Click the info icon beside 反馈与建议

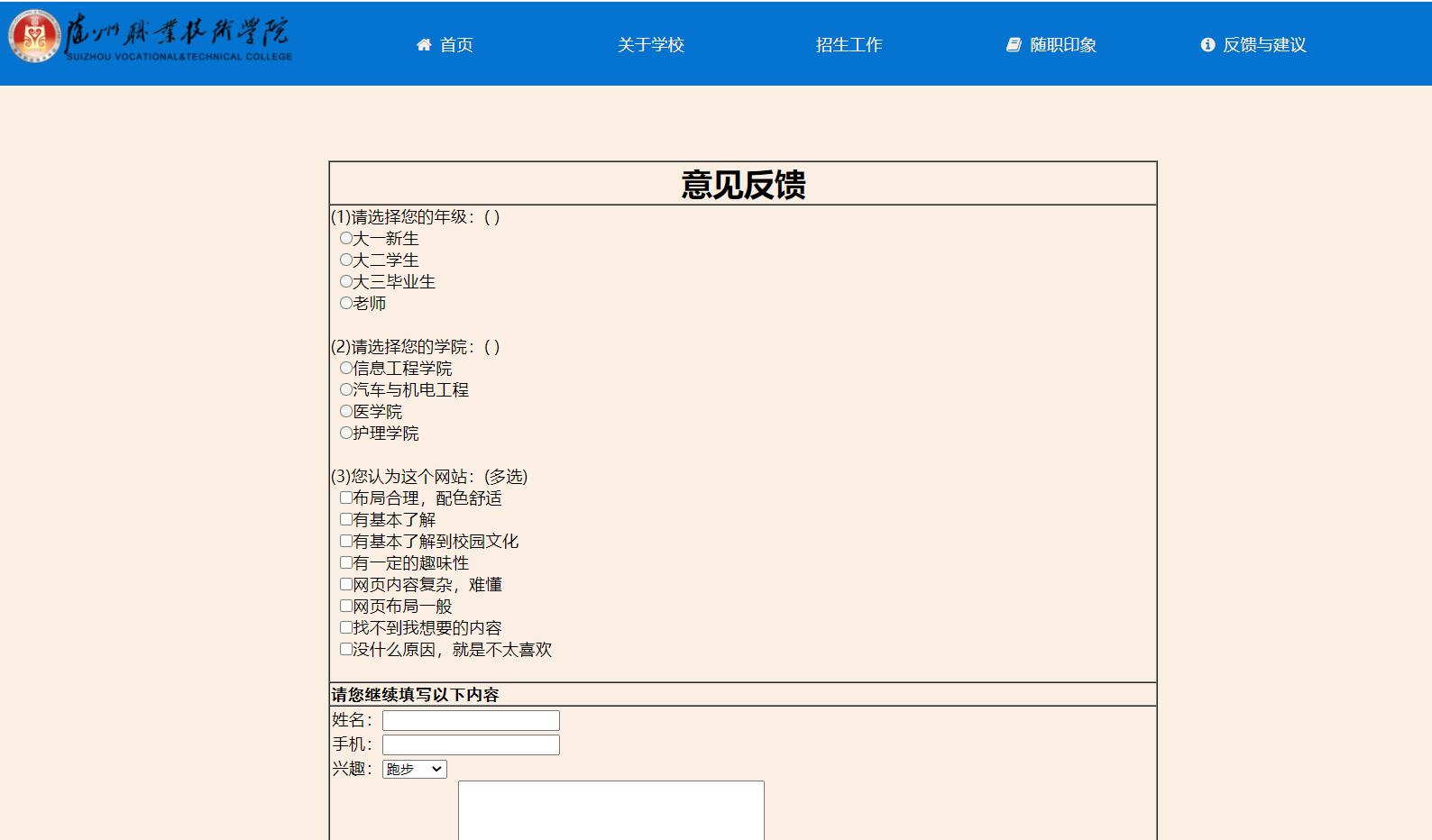[x=1207, y=45]
